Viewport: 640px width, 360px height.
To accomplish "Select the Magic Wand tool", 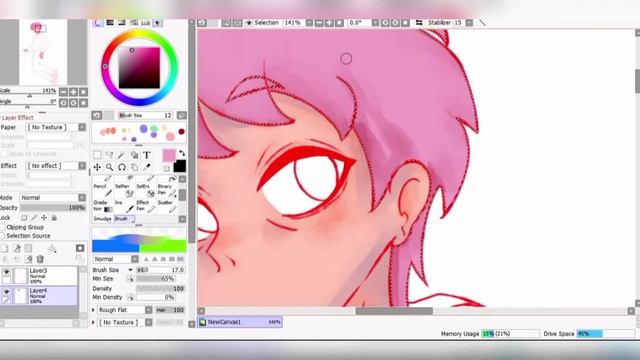I will tap(122, 155).
